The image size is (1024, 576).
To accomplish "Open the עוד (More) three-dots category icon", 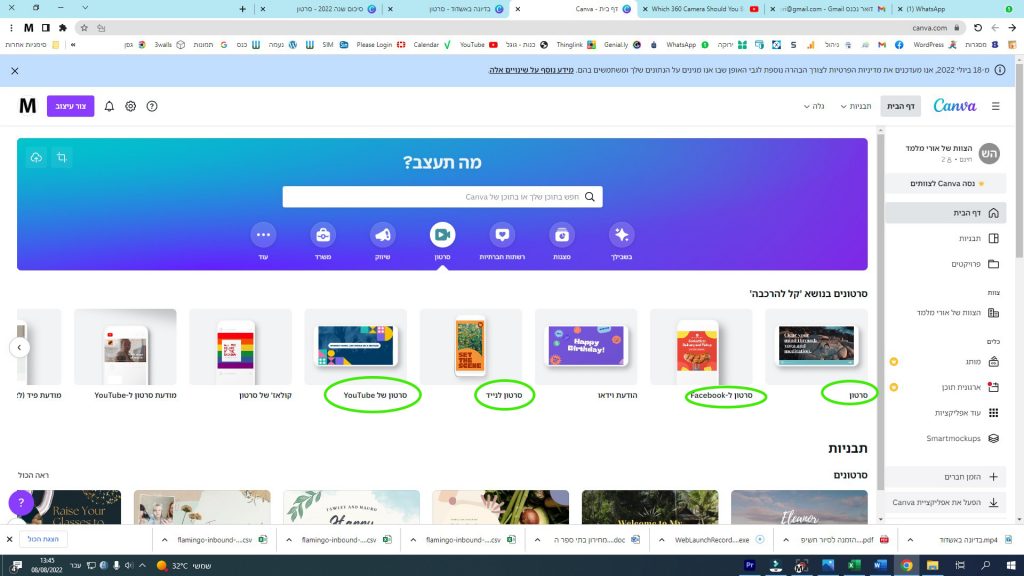I will (x=263, y=235).
